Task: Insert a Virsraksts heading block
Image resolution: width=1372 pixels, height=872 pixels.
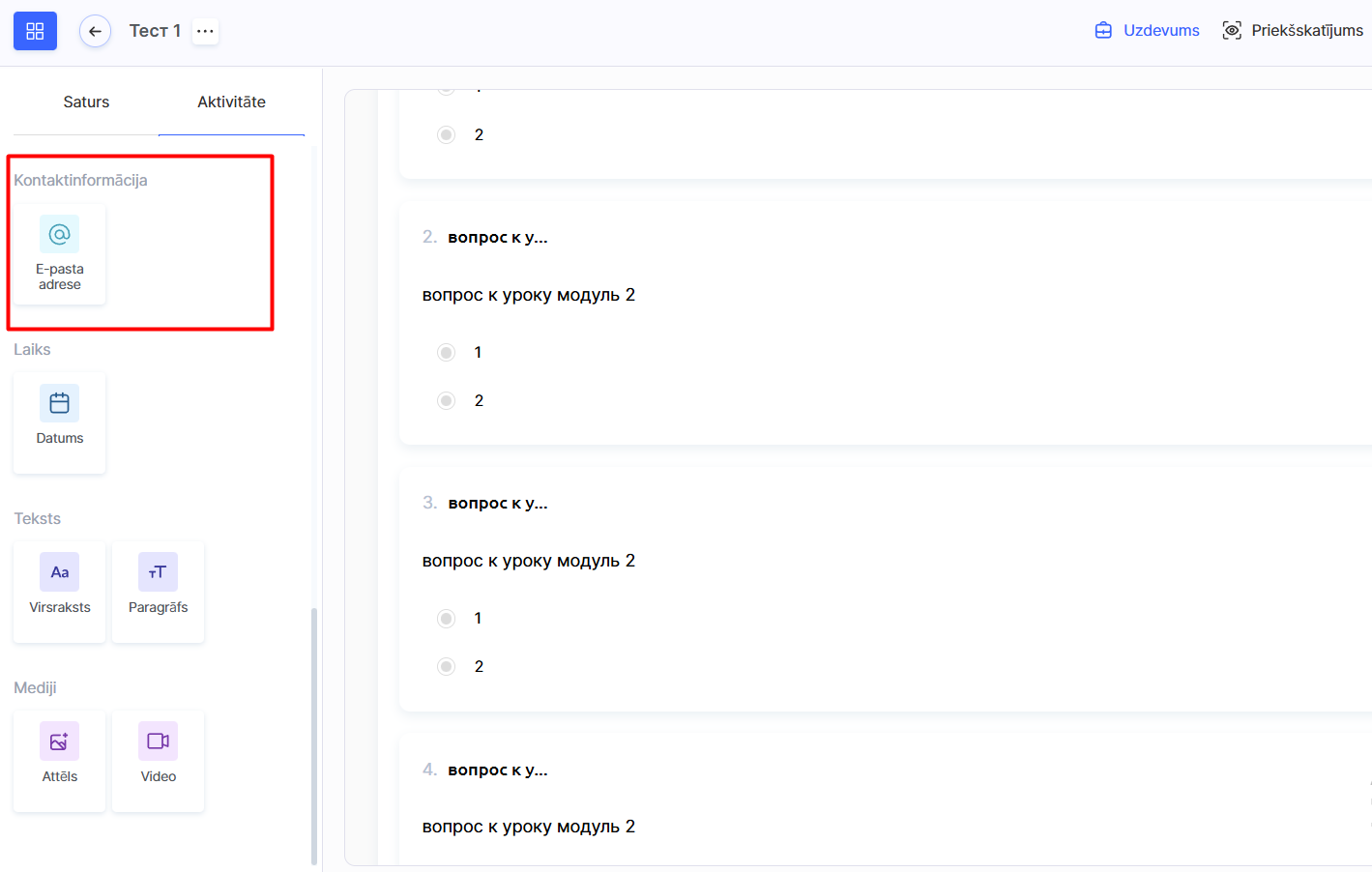Action: pos(60,592)
